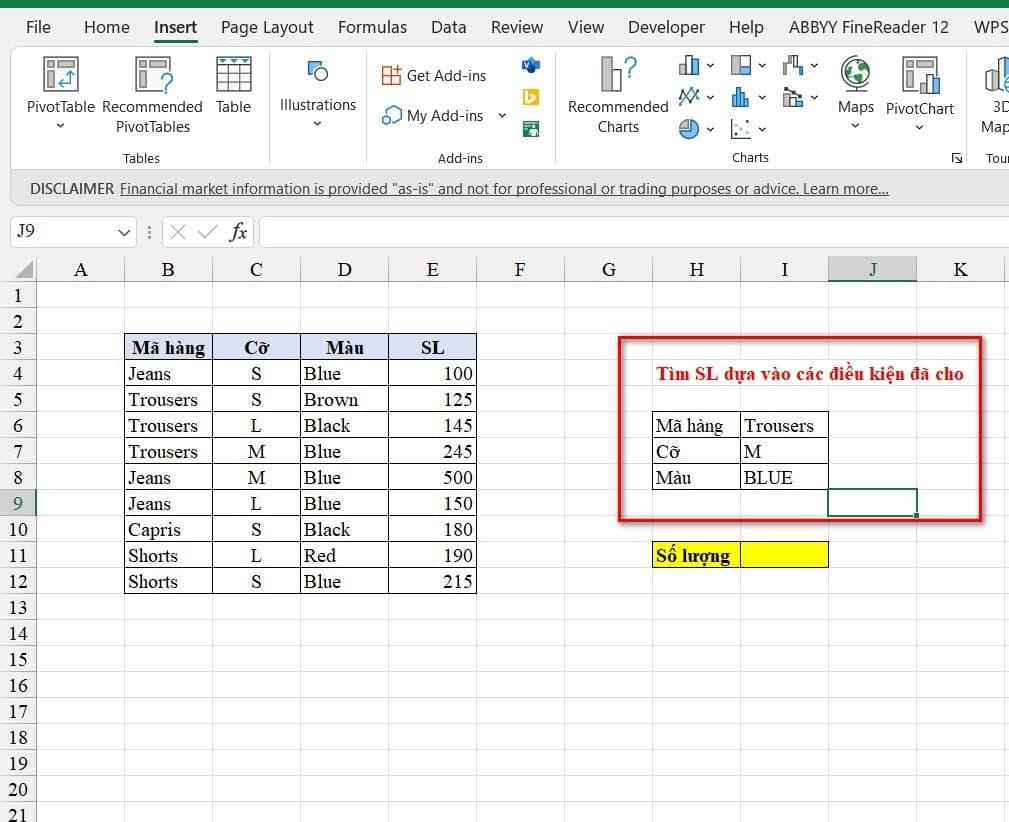
Task: Click the insert function fx button
Action: (238, 232)
